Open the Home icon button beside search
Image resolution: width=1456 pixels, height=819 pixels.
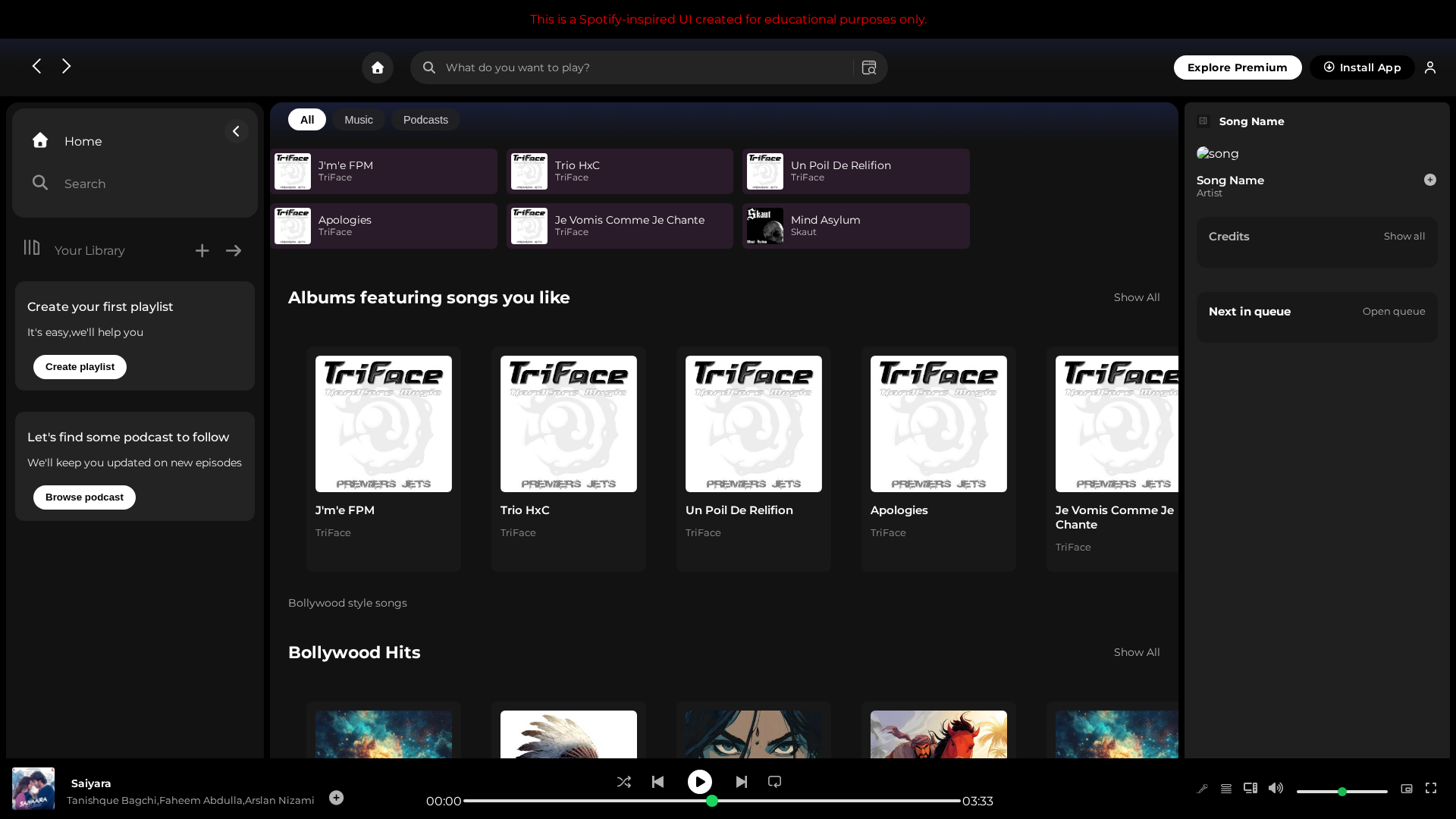coord(378,67)
